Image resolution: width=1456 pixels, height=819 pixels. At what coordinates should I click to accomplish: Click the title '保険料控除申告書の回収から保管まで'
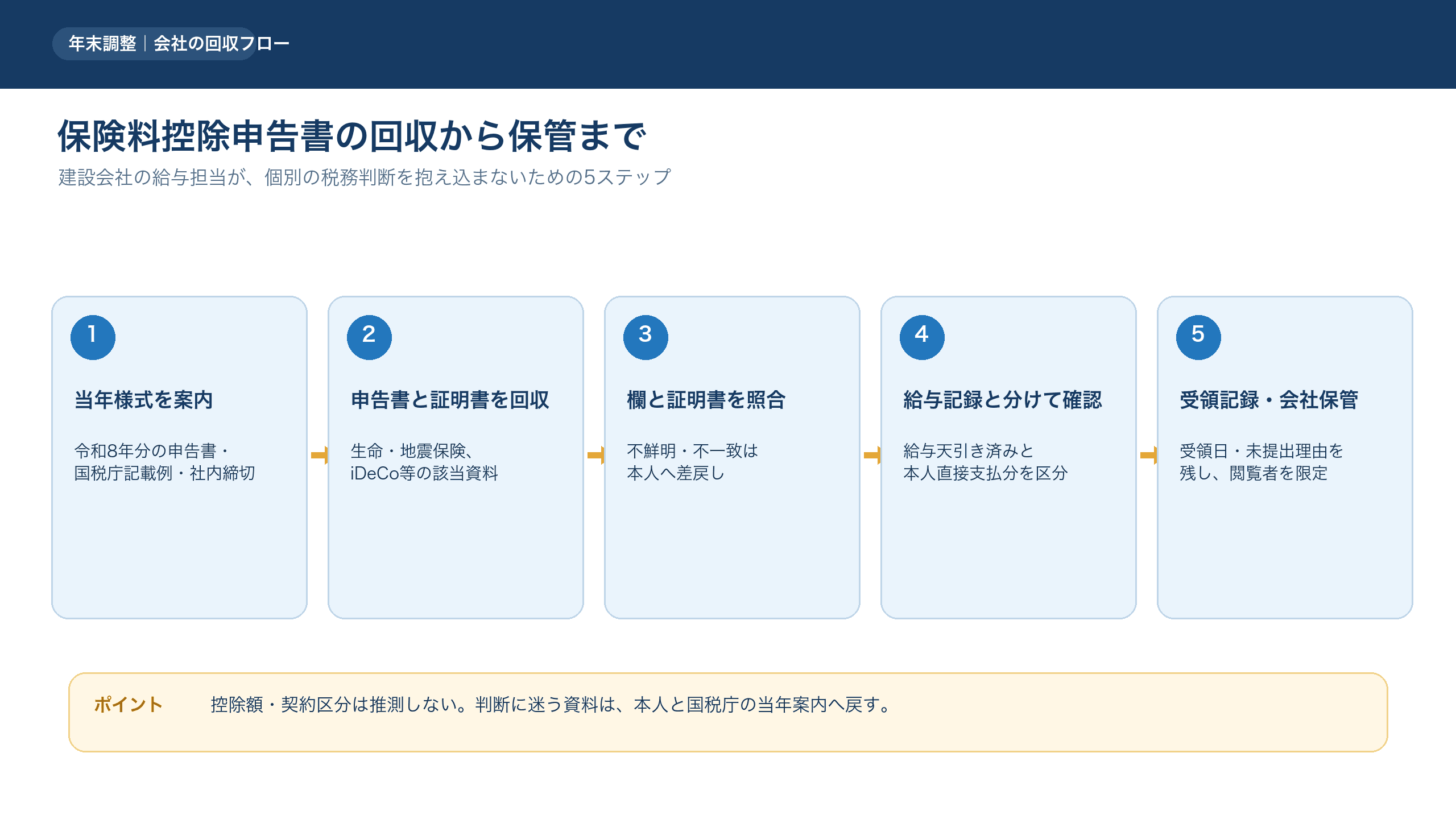(x=352, y=136)
